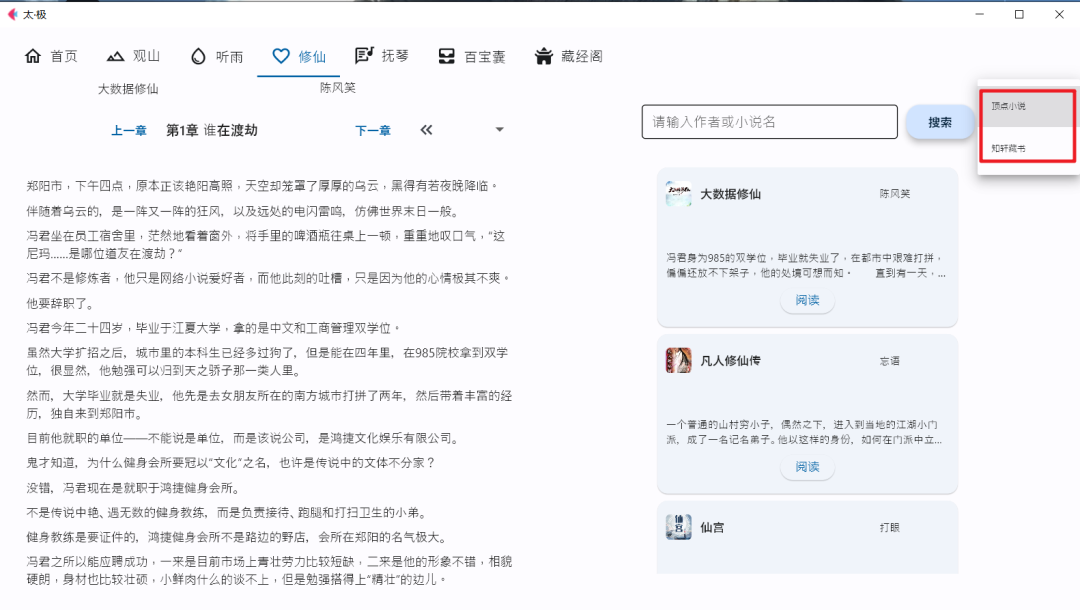
Task: Click the line starting 没错，冯君现在是就职于
Action: point(134,488)
